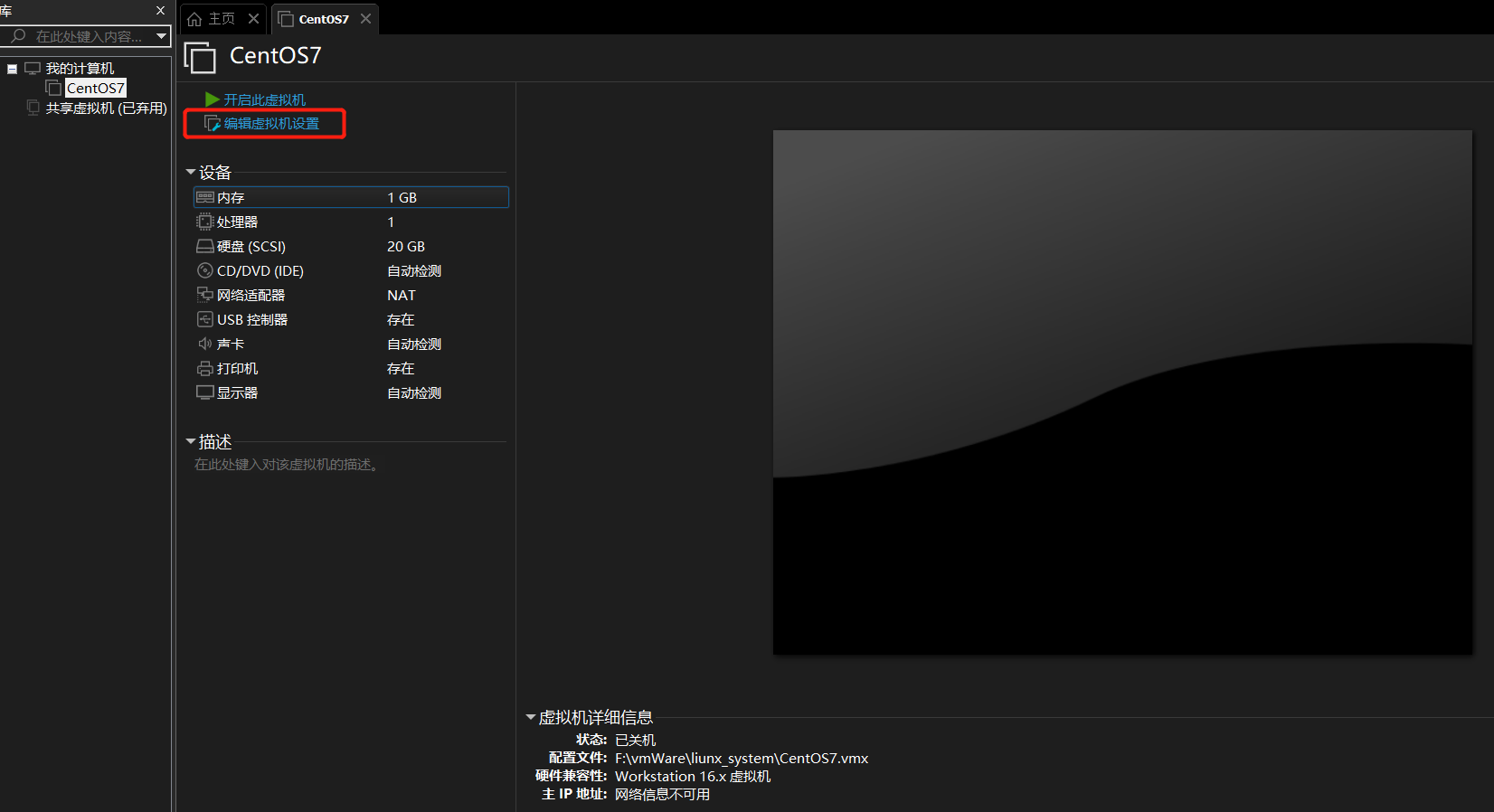1494x812 pixels.
Task: Select the USB 控制器 row label
Action: (252, 319)
